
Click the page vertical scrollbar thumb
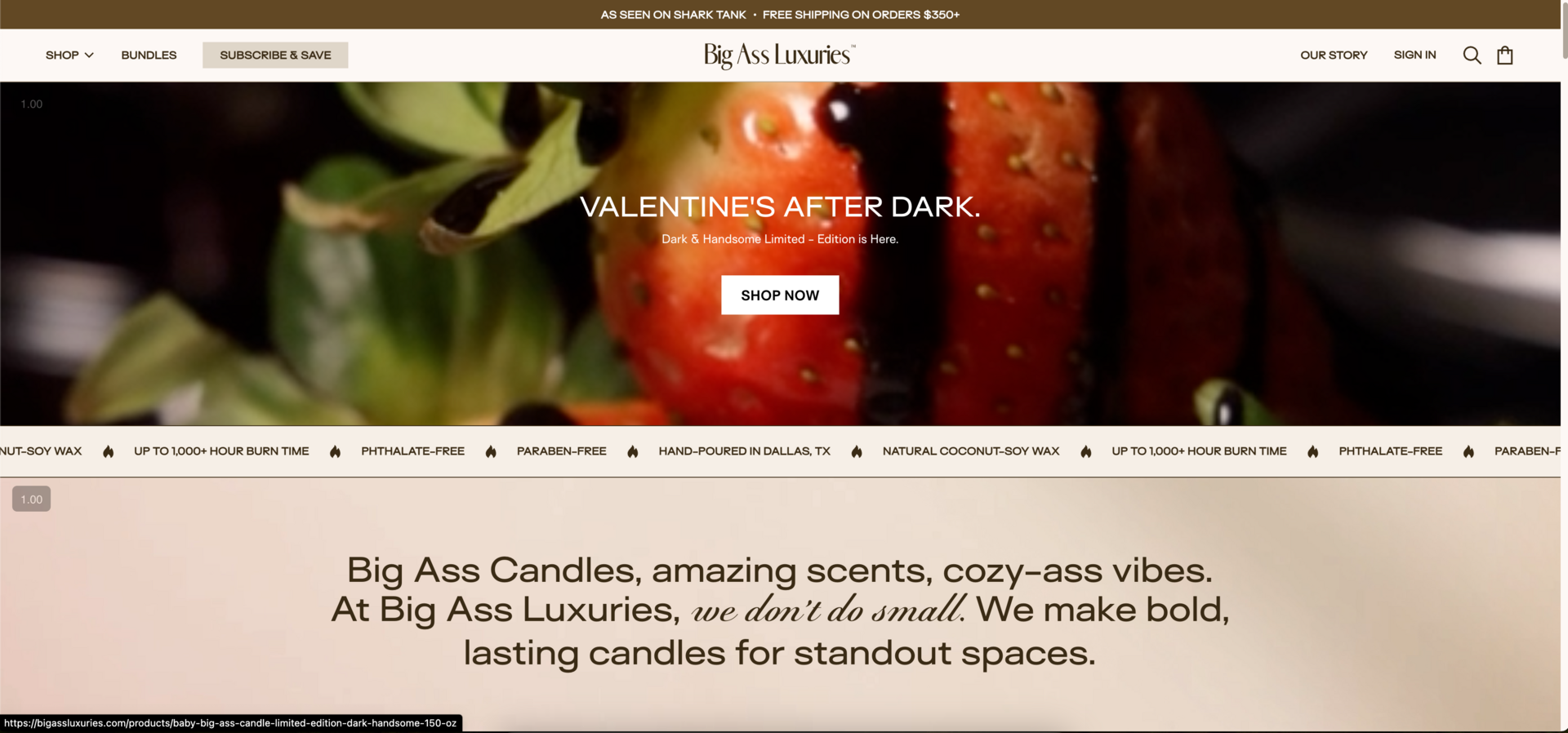1564,29
